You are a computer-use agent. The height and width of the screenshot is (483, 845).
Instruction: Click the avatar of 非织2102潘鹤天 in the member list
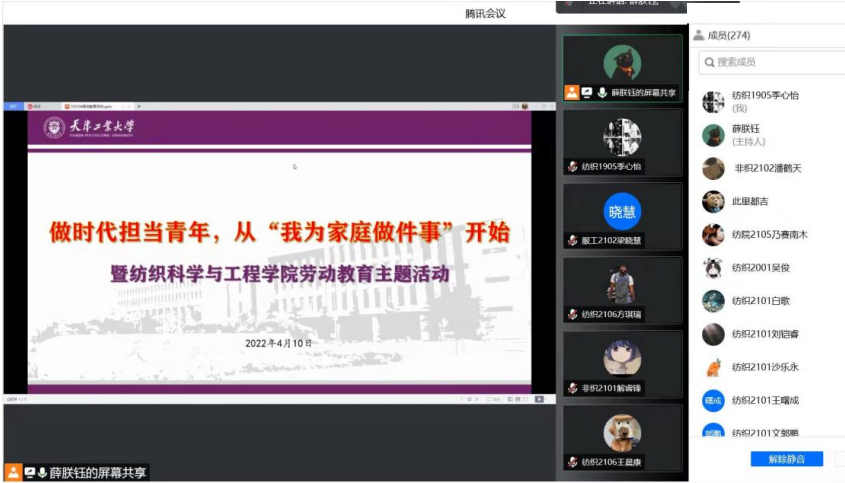click(713, 169)
